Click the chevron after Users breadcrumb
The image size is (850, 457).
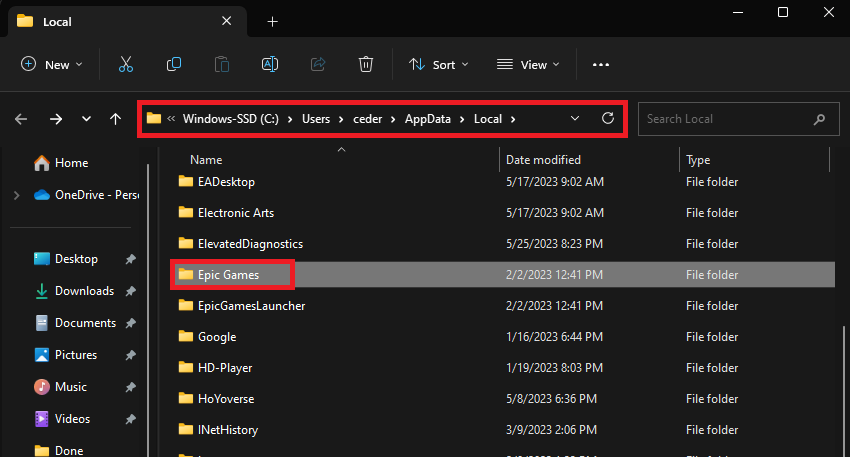pyautogui.click(x=342, y=119)
